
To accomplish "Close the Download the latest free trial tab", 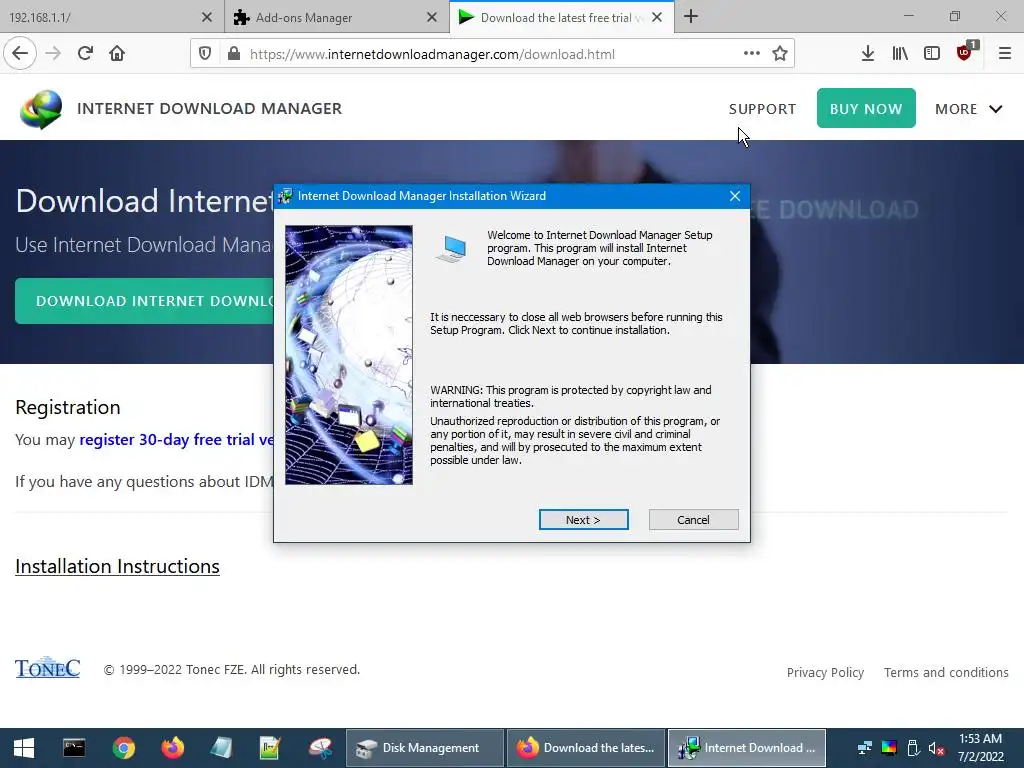I will point(657,18).
